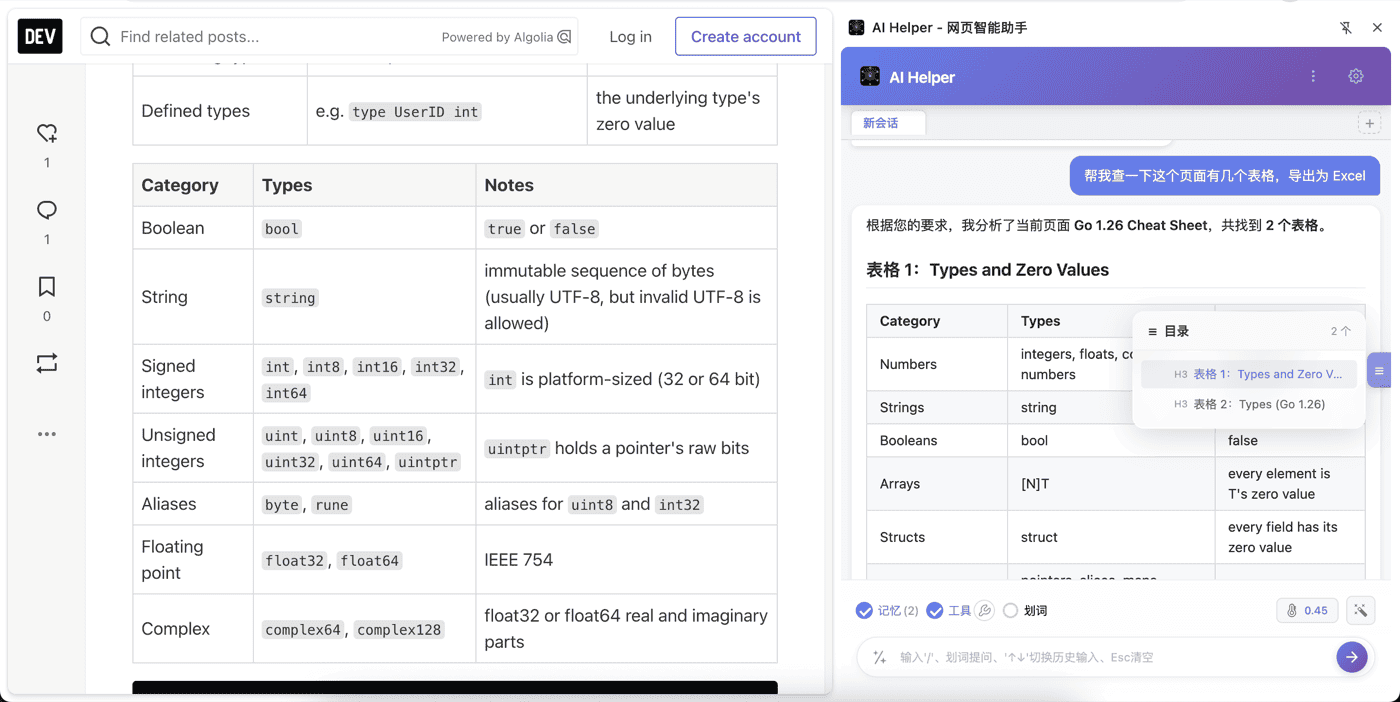Click the Numbers cell in AI Helper table
This screenshot has width=1400, height=702.
tap(937, 364)
